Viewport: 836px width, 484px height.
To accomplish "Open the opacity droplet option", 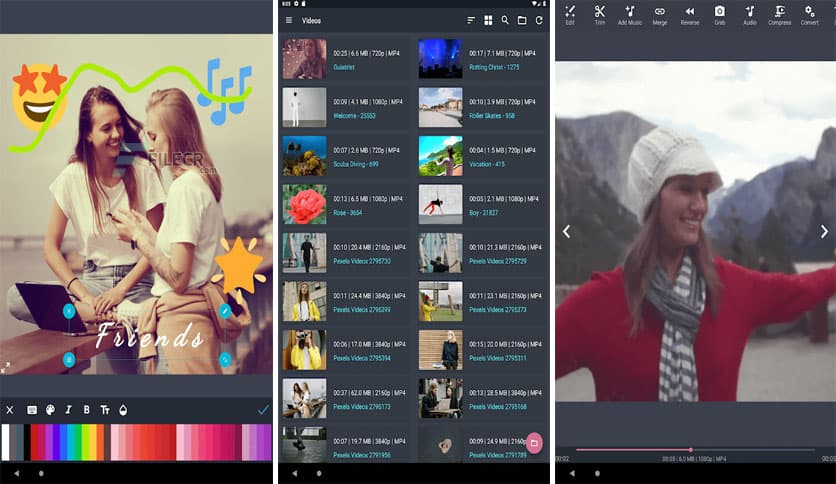I will click(123, 409).
